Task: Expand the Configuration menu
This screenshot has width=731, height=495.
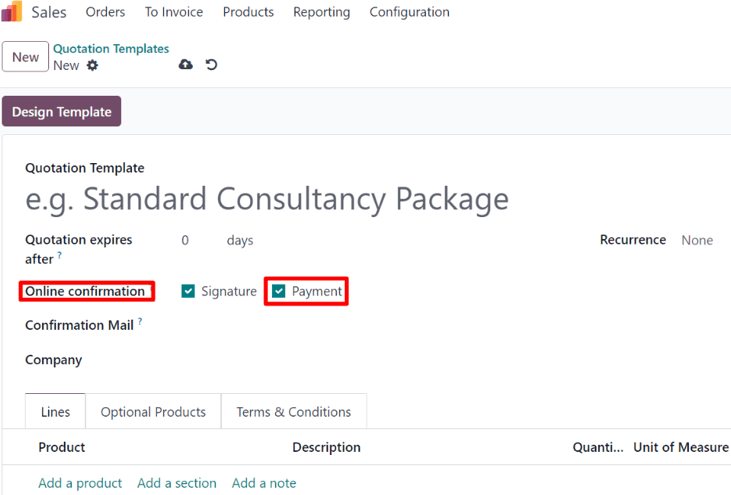Action: point(409,12)
